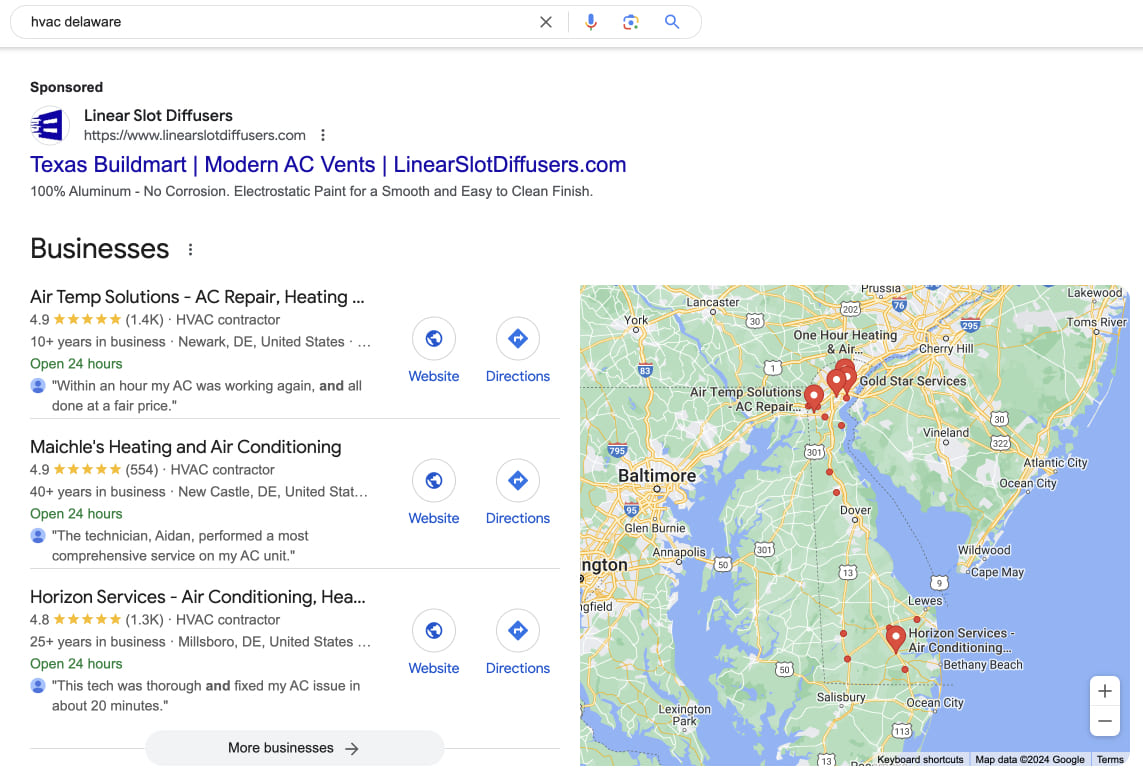
Task: Zoom out on the map
Action: 1104,721
